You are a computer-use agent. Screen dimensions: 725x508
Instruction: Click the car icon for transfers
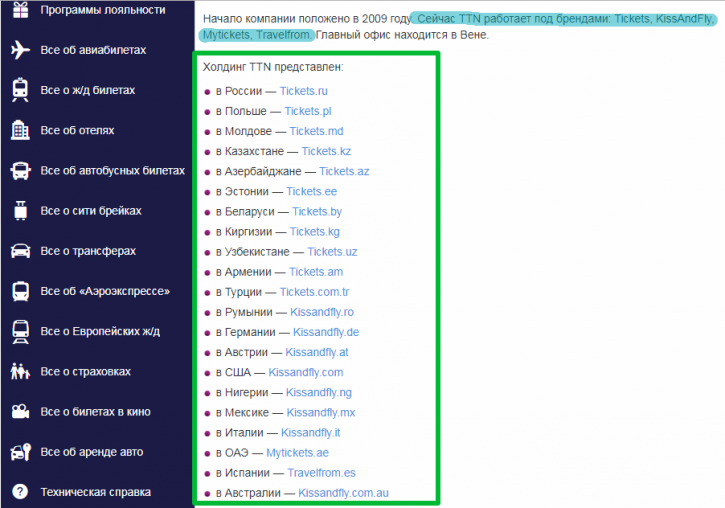click(20, 251)
